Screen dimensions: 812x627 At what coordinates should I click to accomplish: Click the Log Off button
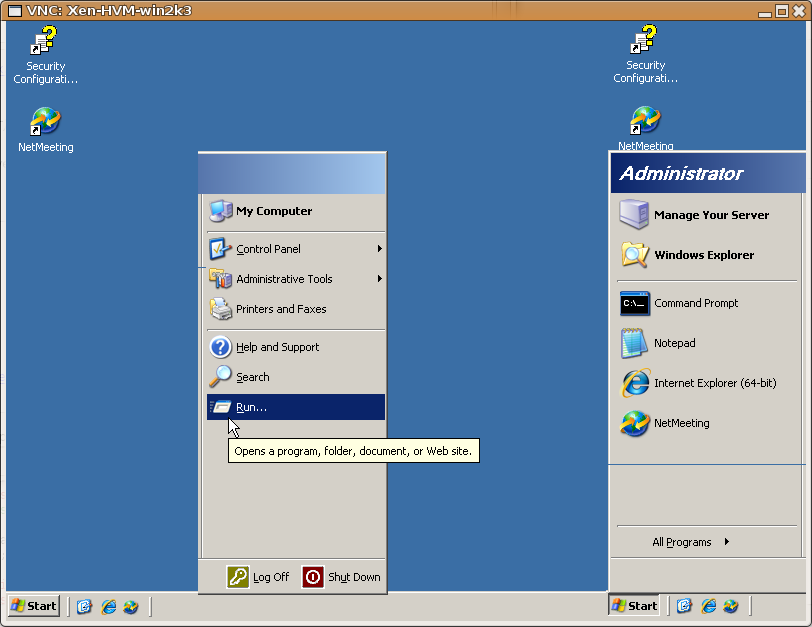tap(258, 577)
